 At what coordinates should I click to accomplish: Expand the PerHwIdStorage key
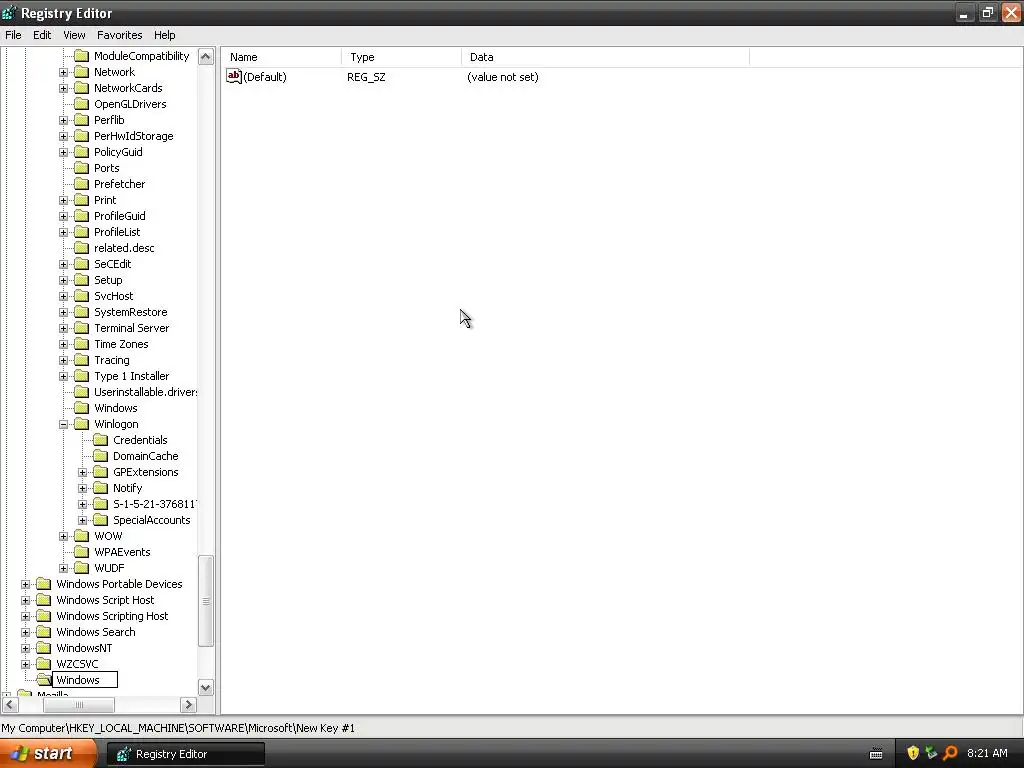click(x=63, y=136)
